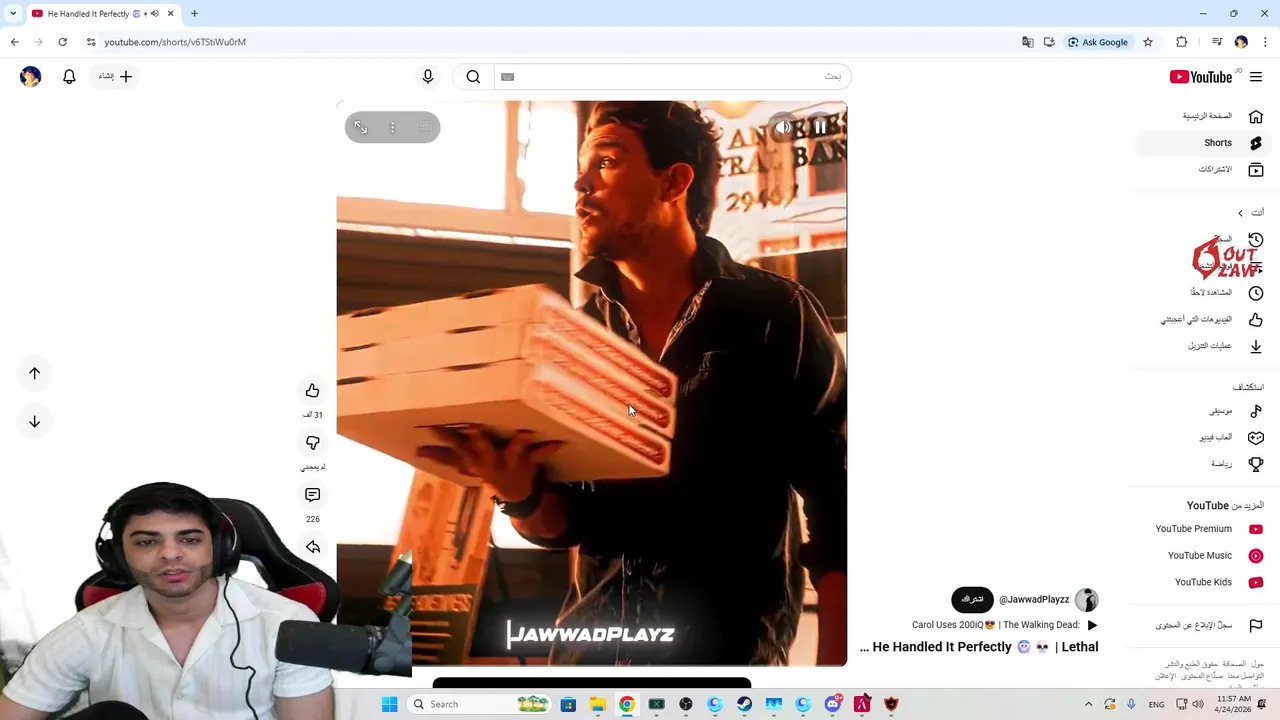1280x720 pixels.
Task: Open a new Chrome tab
Action: pyautogui.click(x=194, y=13)
